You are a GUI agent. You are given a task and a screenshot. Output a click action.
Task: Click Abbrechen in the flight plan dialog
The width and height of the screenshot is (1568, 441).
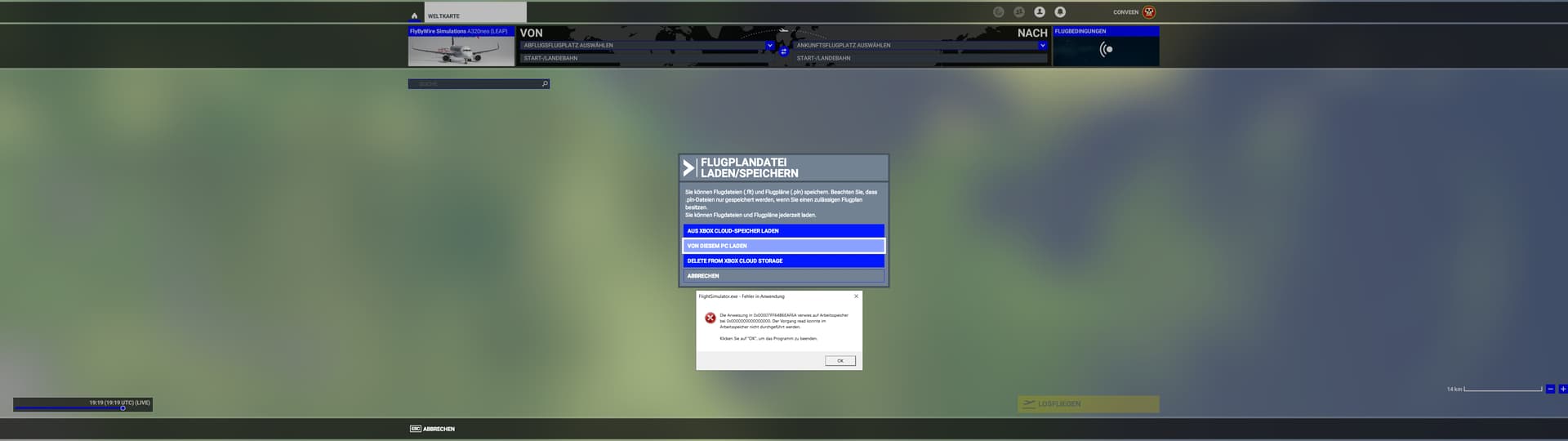coord(783,276)
